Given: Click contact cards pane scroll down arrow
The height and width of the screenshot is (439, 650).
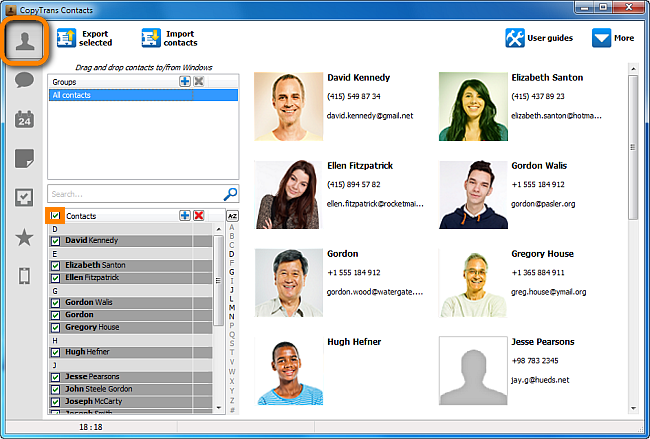Looking at the screenshot, I should pyautogui.click(x=633, y=408).
